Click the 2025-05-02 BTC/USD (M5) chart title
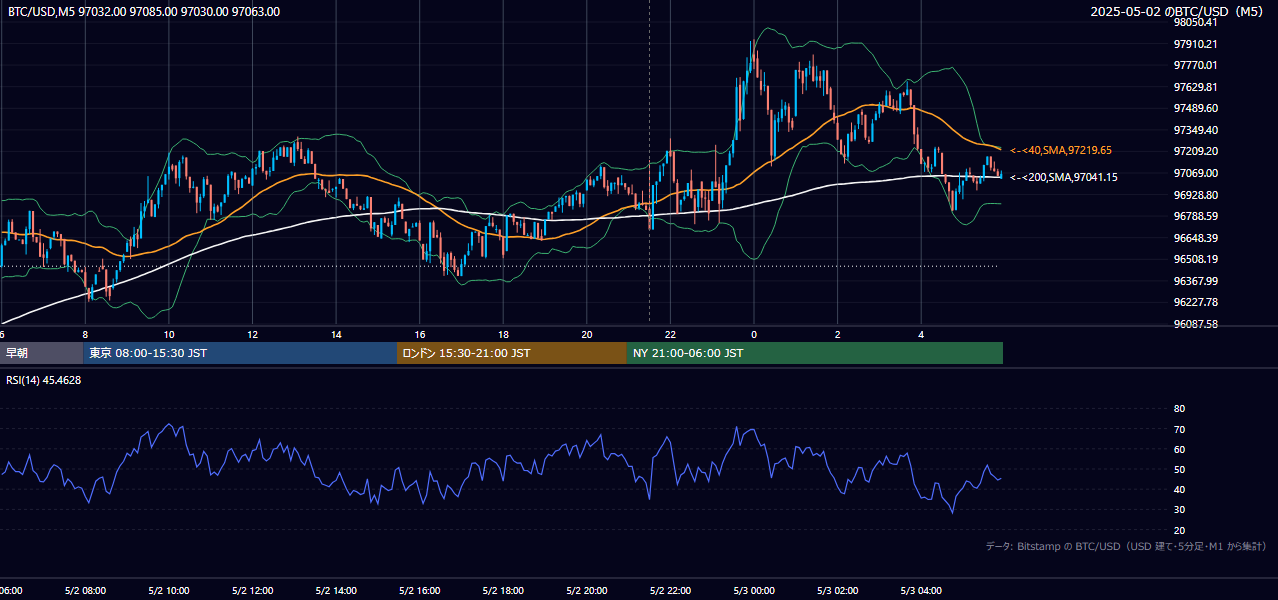1278x600 pixels. point(1179,11)
